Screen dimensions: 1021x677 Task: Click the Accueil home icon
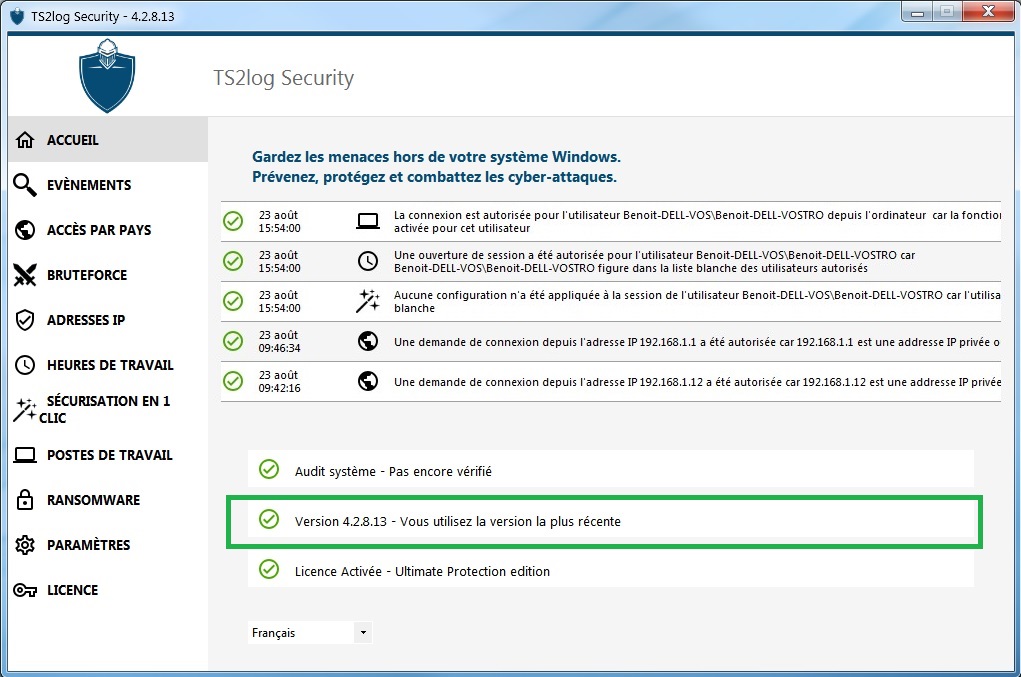25,140
